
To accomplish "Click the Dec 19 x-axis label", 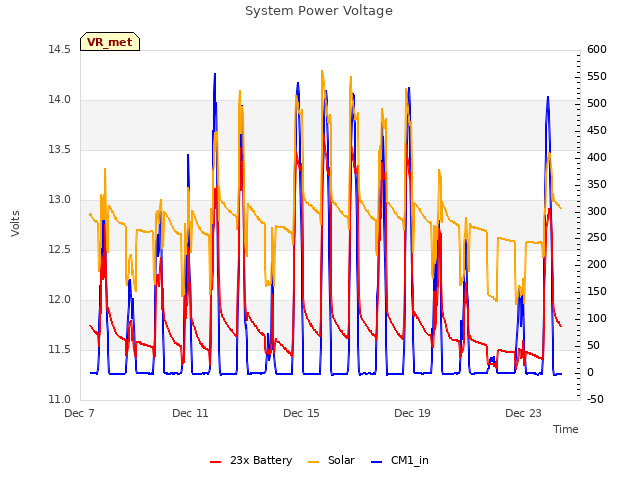I will click(x=412, y=413).
